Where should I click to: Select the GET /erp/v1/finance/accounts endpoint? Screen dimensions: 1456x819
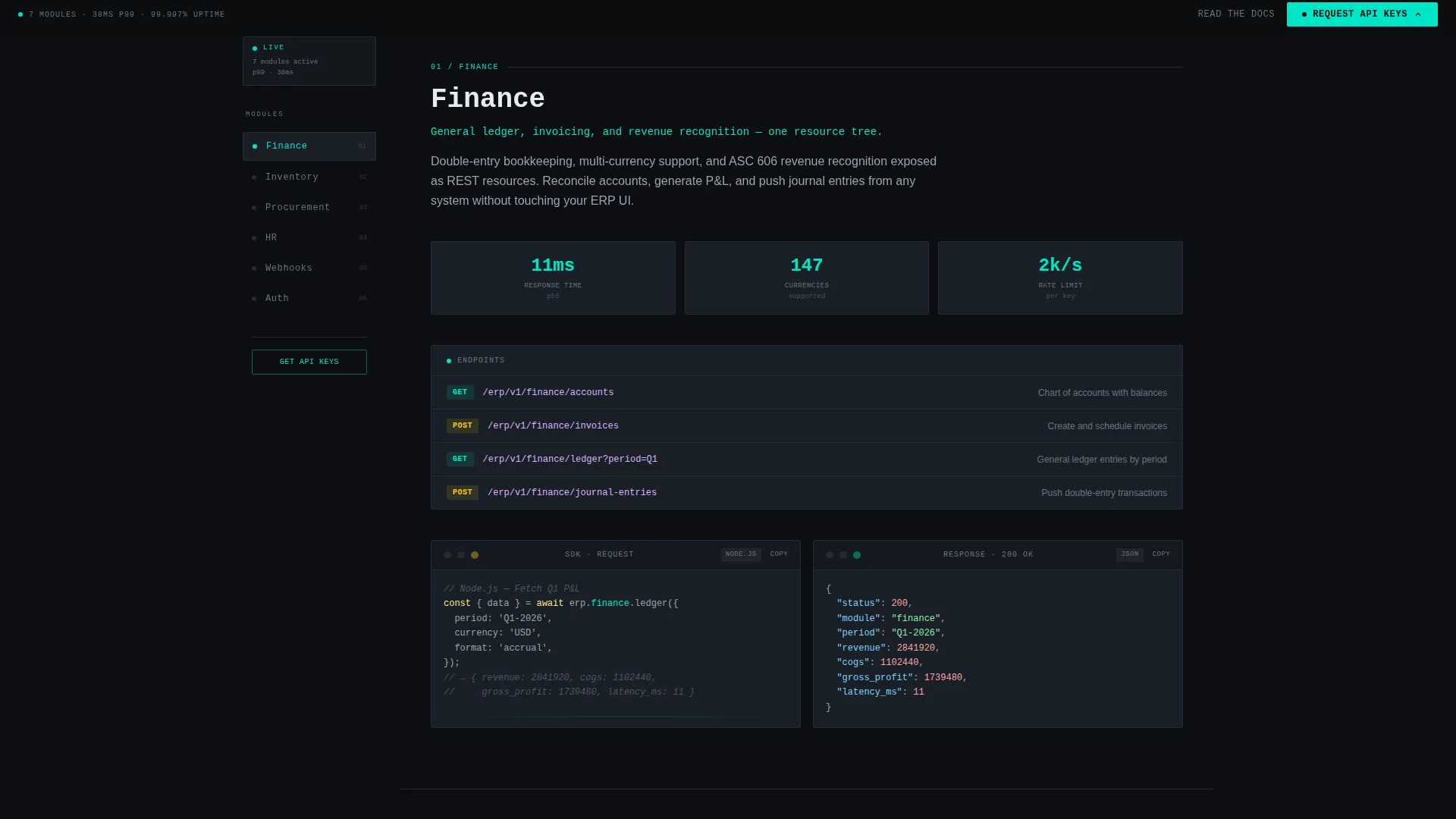(806, 393)
